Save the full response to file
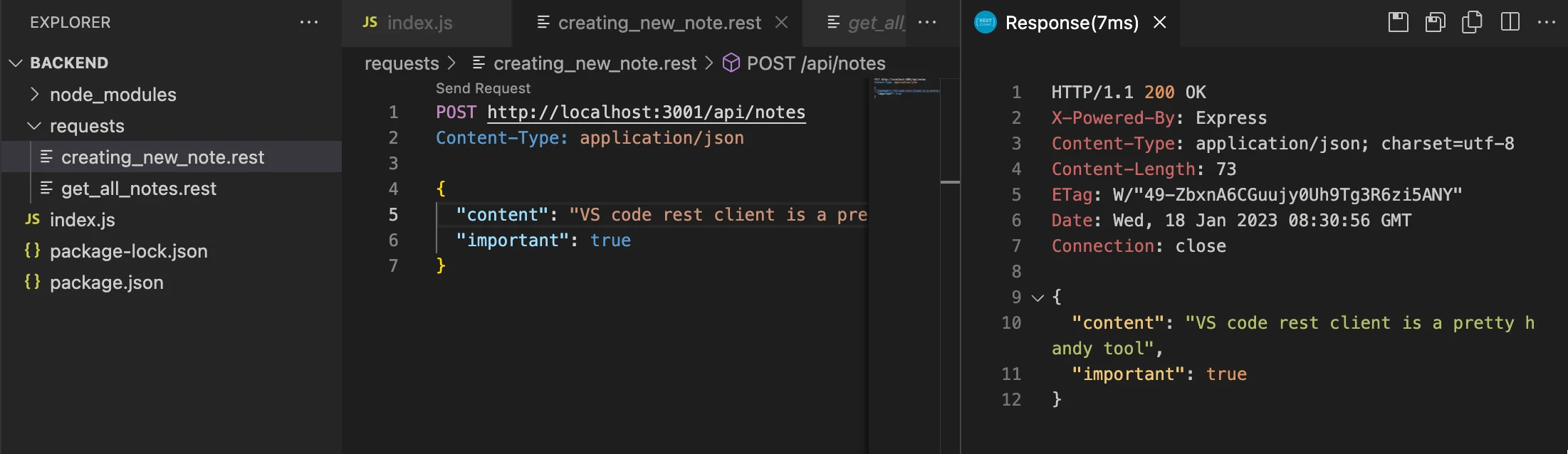 [x=1399, y=22]
